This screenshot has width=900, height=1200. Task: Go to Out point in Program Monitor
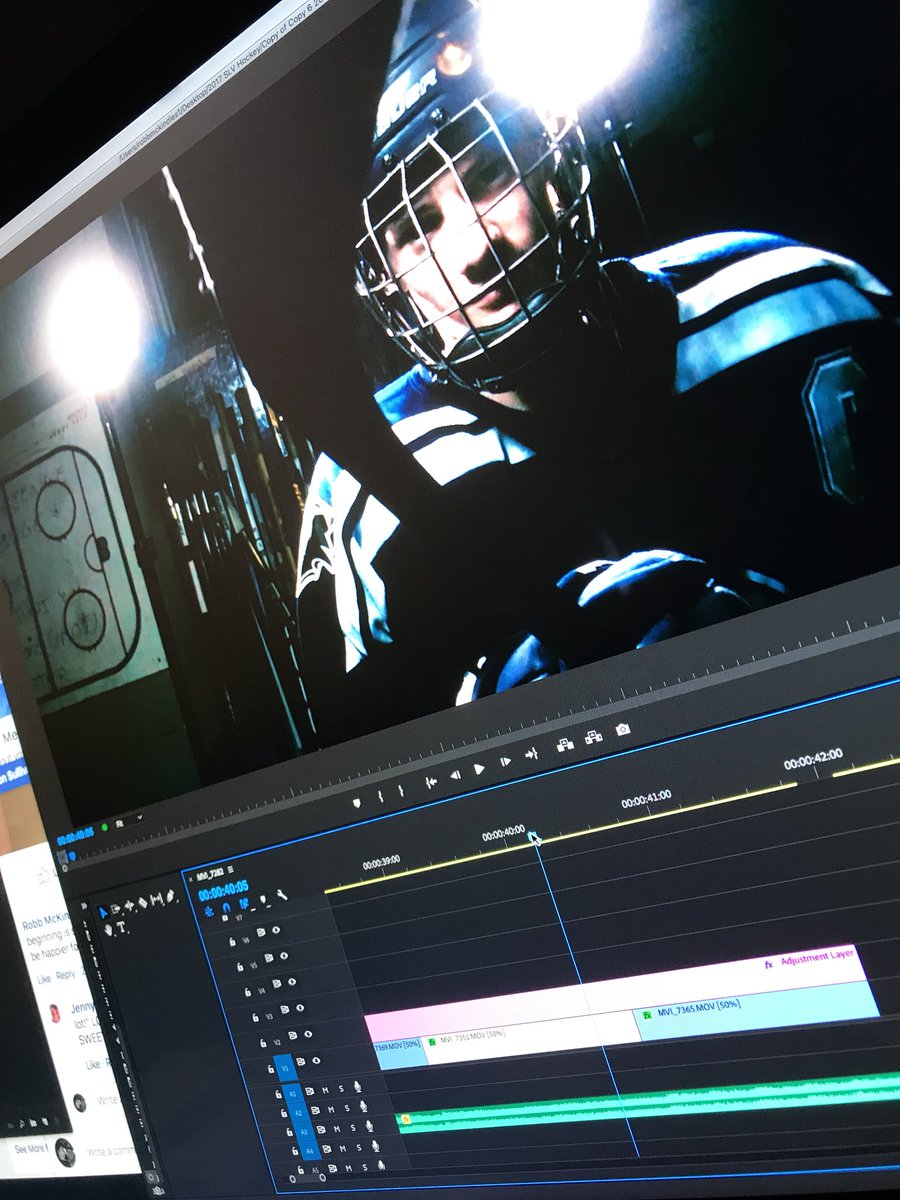pyautogui.click(x=531, y=754)
